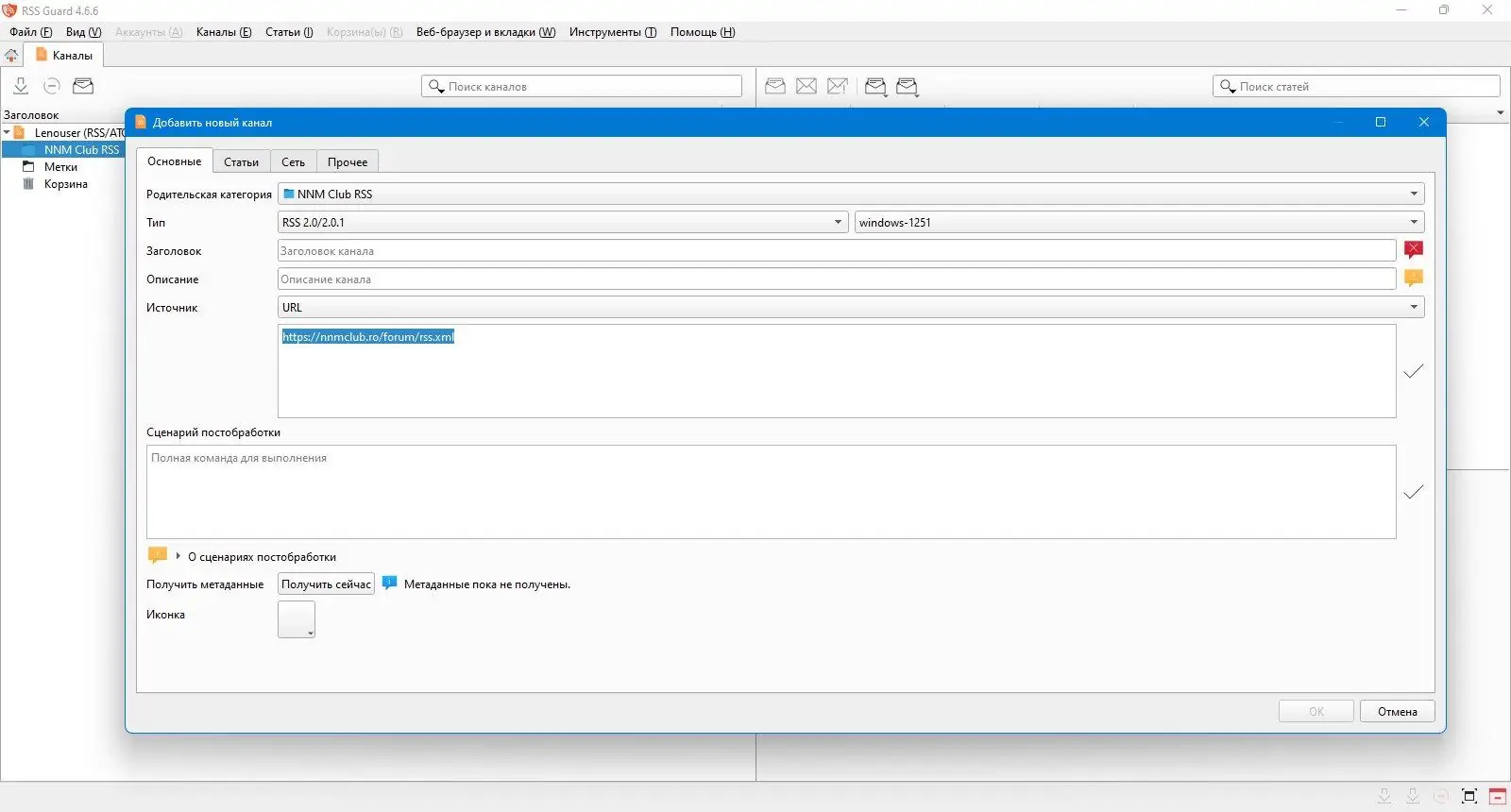Switch to the Прочее tab in dialog
1511x812 pixels.
tap(348, 162)
